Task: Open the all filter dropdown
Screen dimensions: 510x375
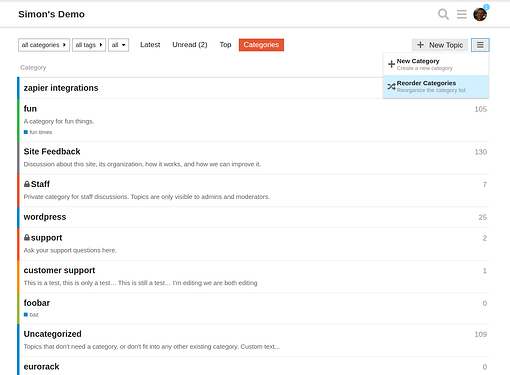Action: 118,45
